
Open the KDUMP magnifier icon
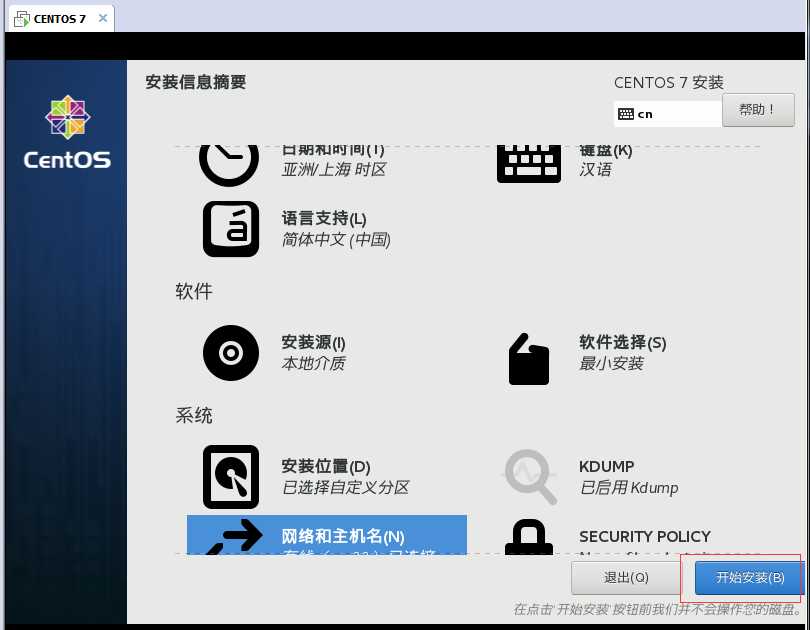[x=531, y=477]
